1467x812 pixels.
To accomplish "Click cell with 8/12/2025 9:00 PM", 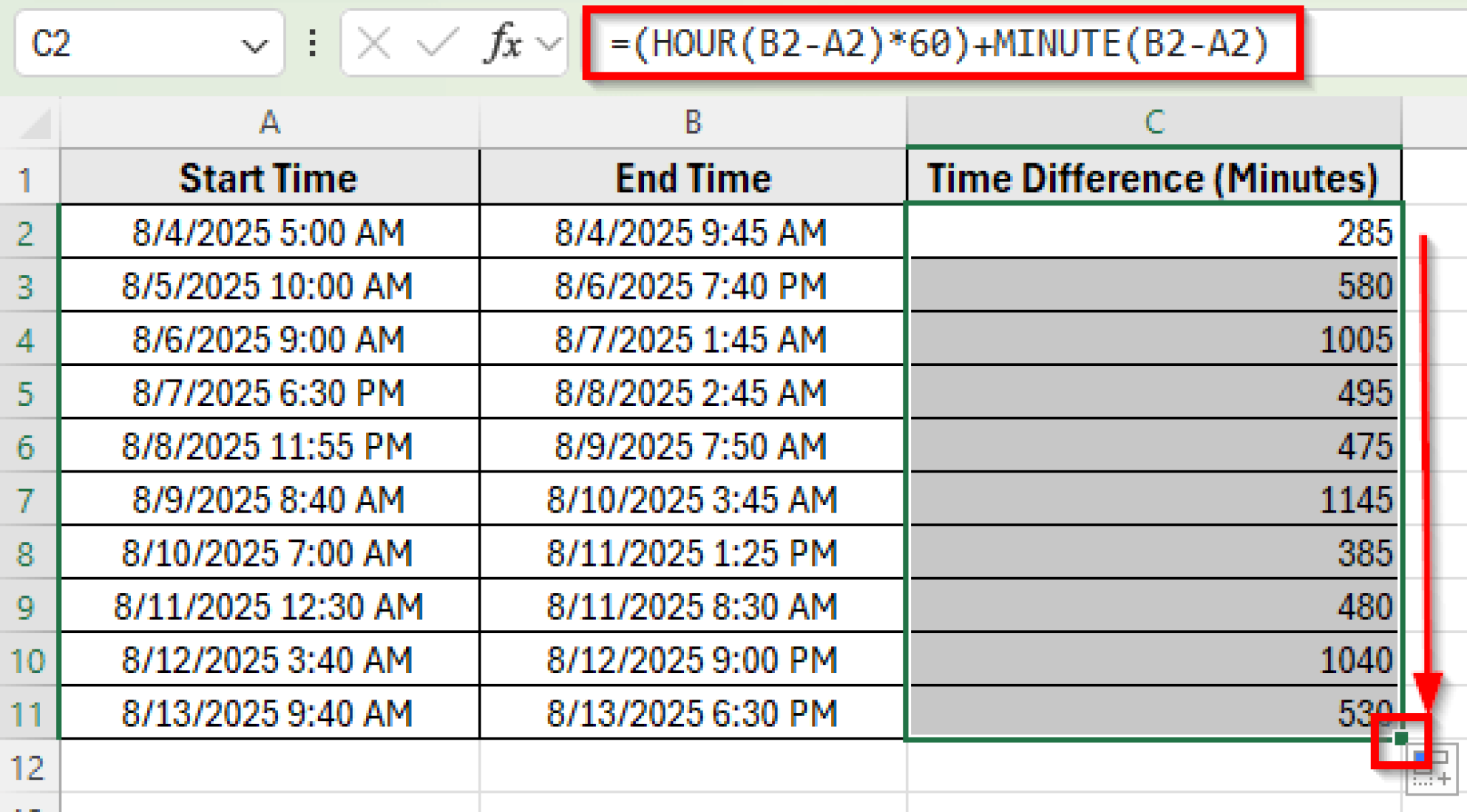I will (x=692, y=660).
